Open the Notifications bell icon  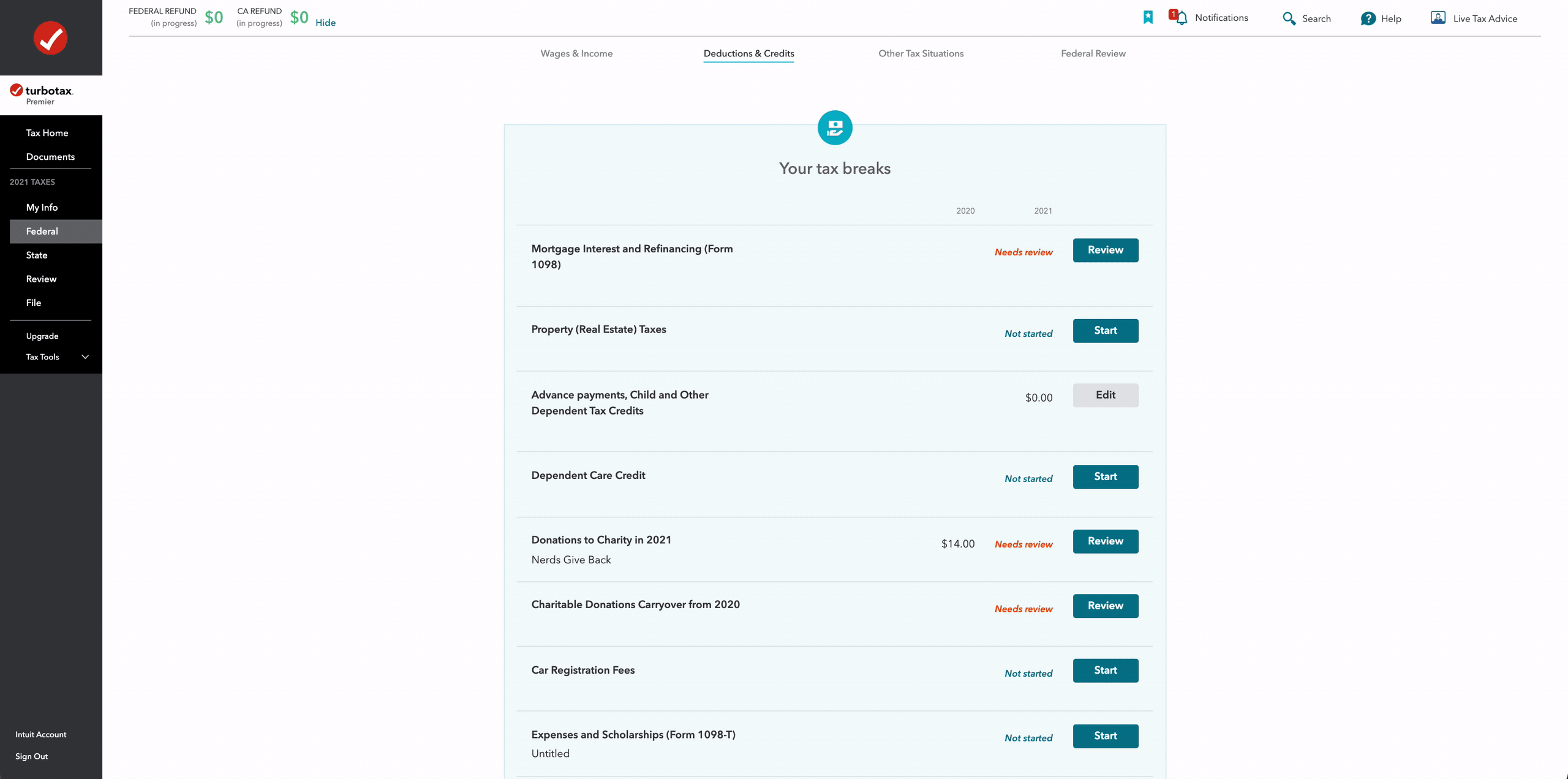(x=1182, y=18)
